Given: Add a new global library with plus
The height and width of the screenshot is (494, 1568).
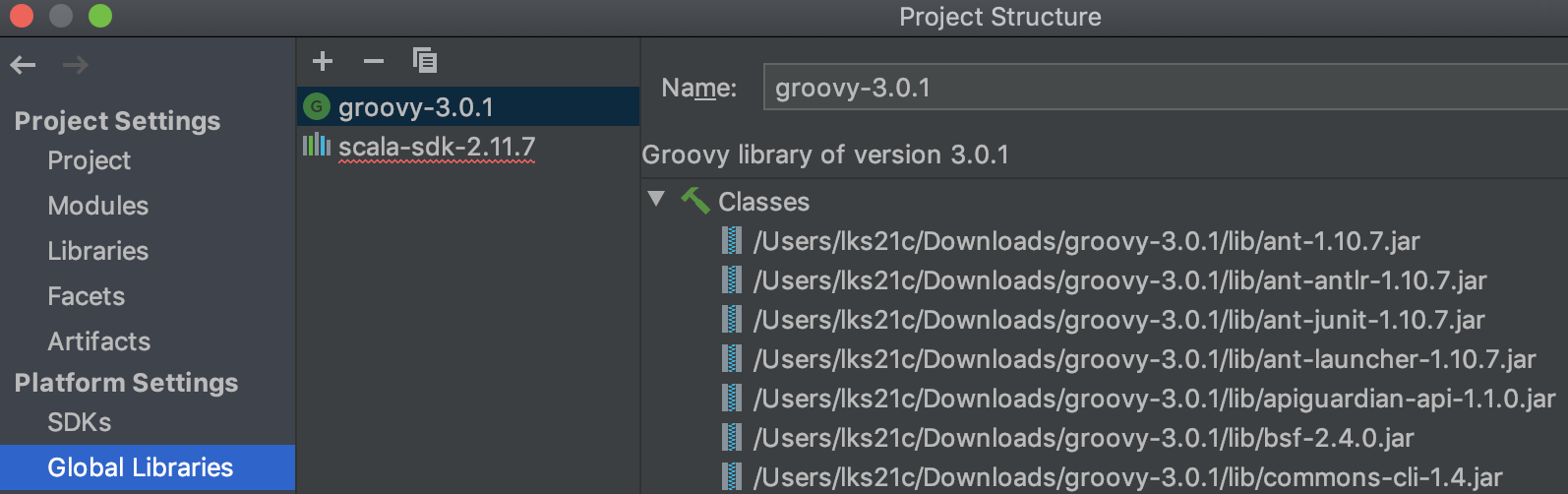Looking at the screenshot, I should point(323,61).
